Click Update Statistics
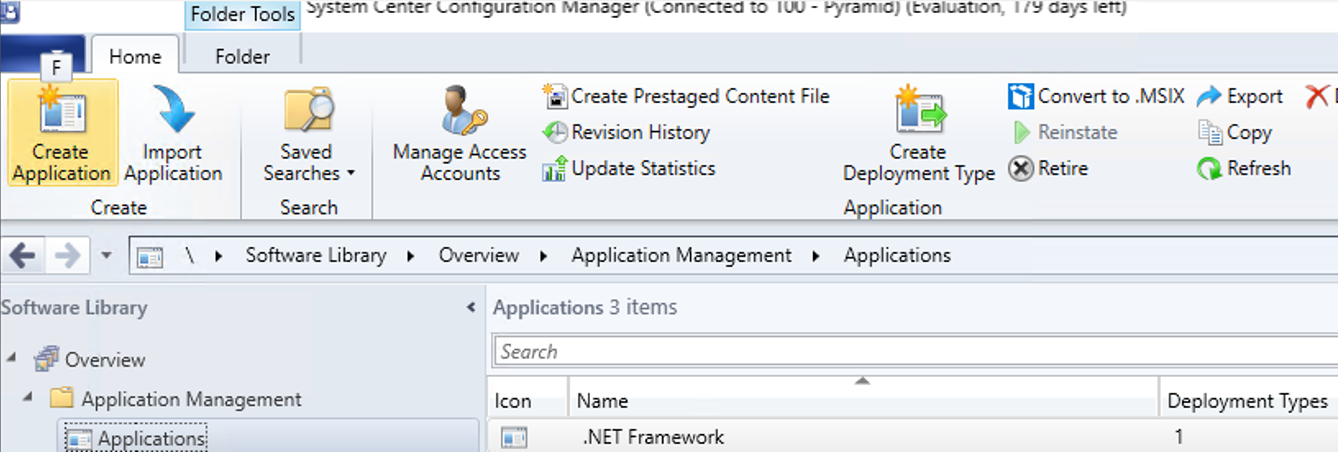Viewport: 1338px width, 465px height. (629, 169)
